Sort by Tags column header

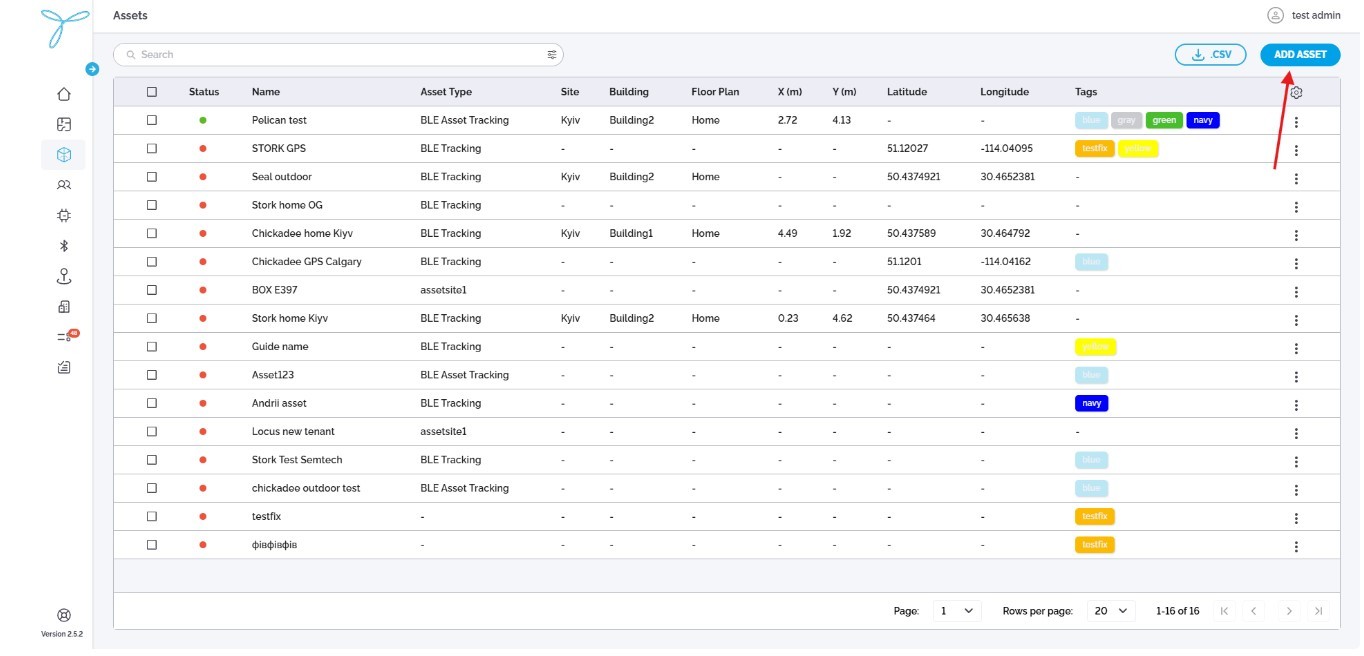pos(1086,92)
